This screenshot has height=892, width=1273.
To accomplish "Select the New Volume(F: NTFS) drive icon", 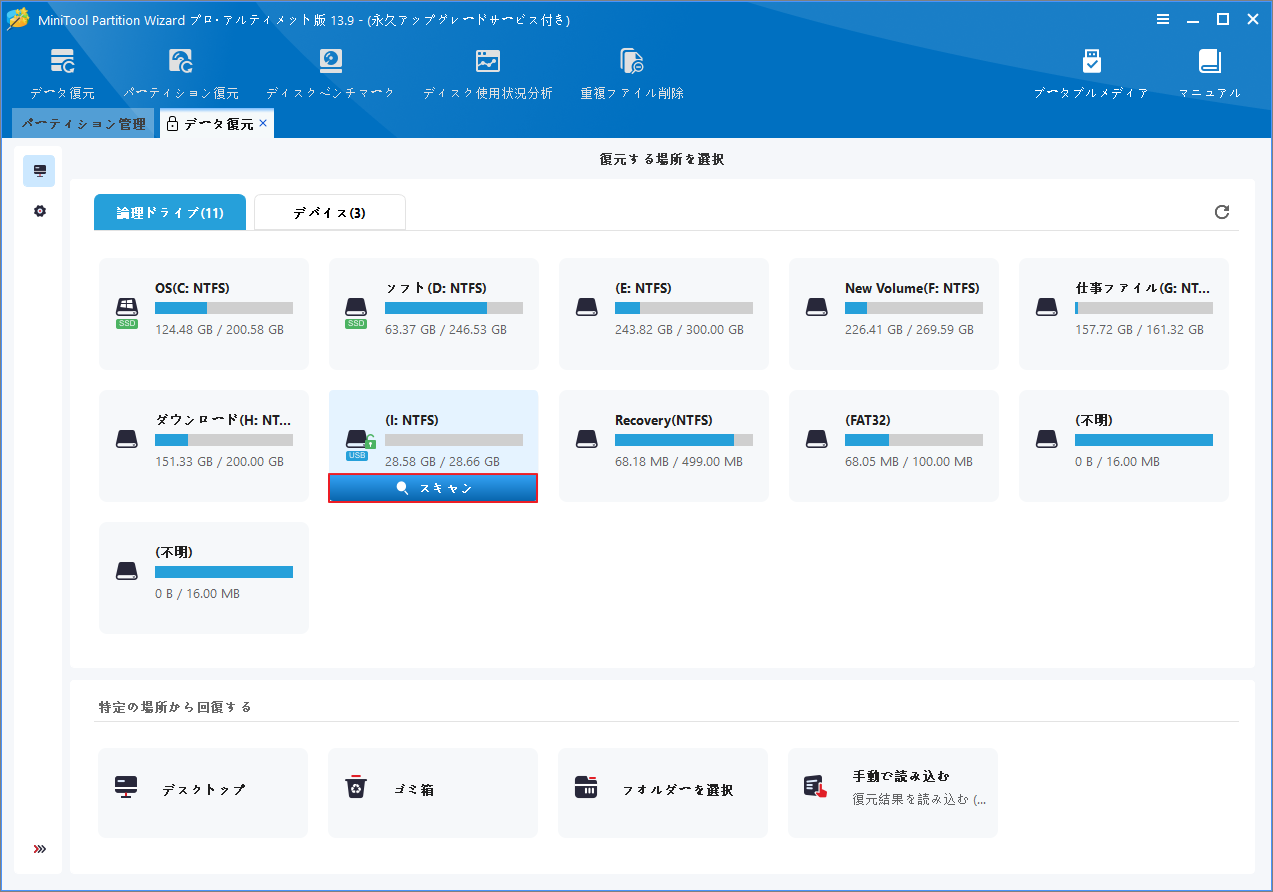I will 817,306.
